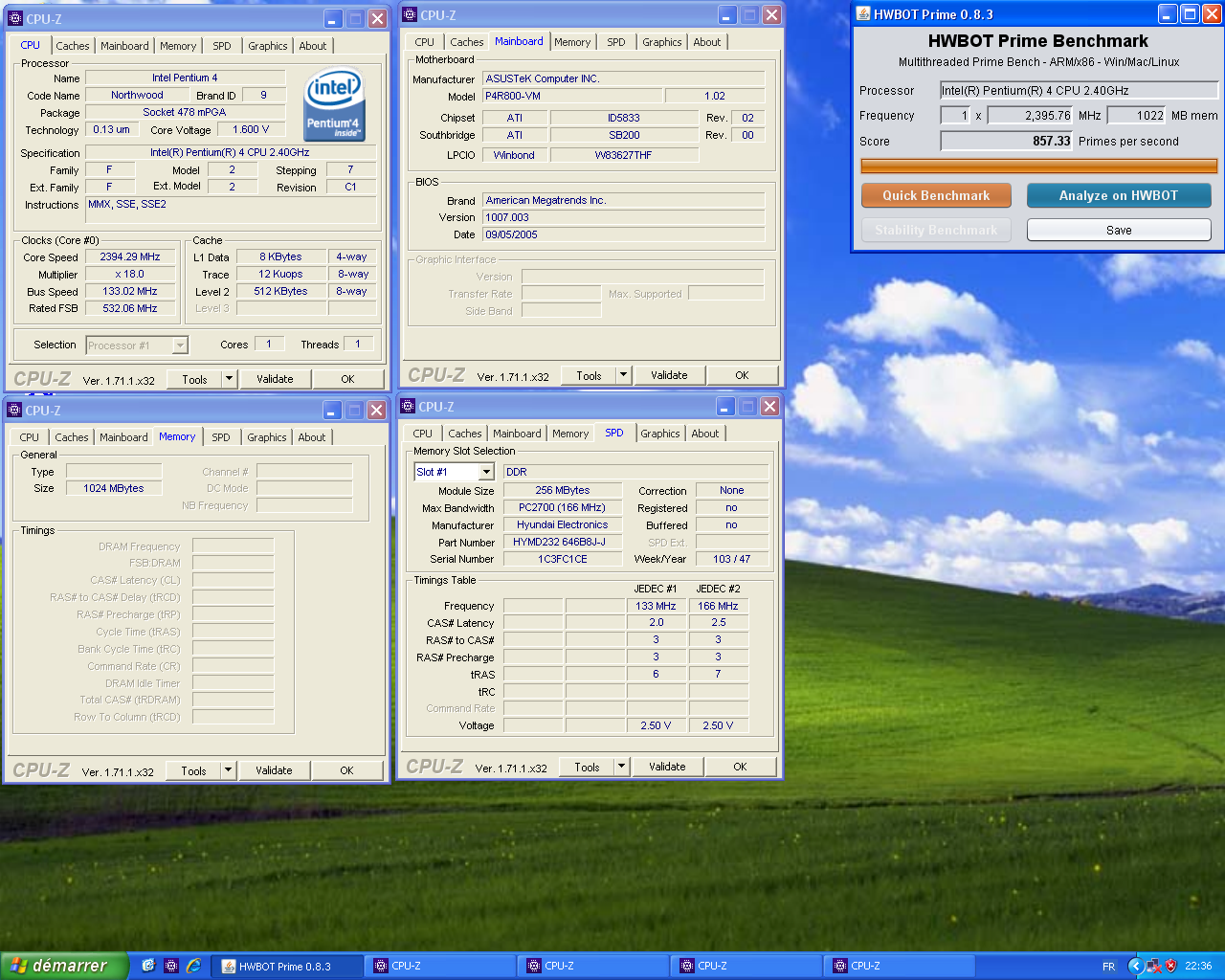Viewport: 1225px width, 980px height.
Task: Open Tools dropdown arrow in CPU-Z Memory window
Action: click(x=228, y=770)
